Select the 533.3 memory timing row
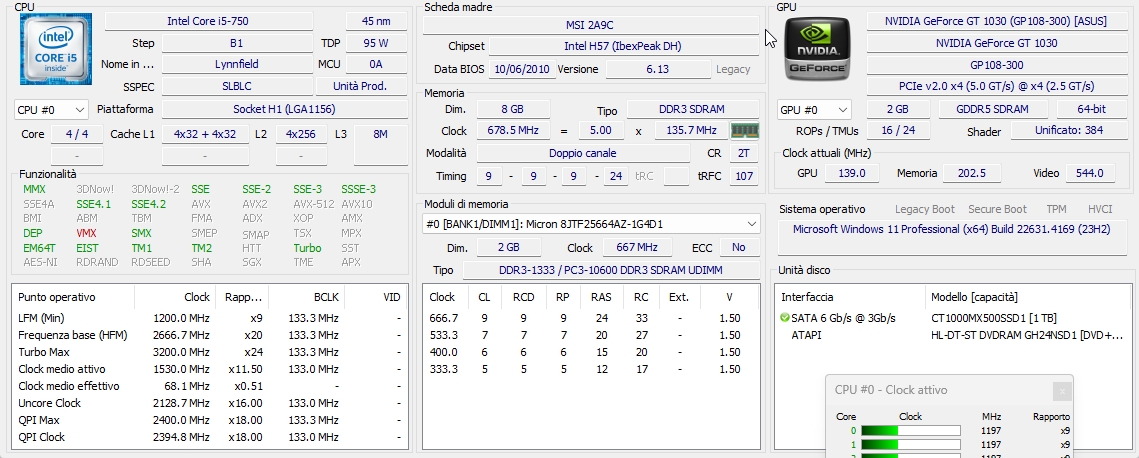The image size is (1139, 458). point(591,335)
